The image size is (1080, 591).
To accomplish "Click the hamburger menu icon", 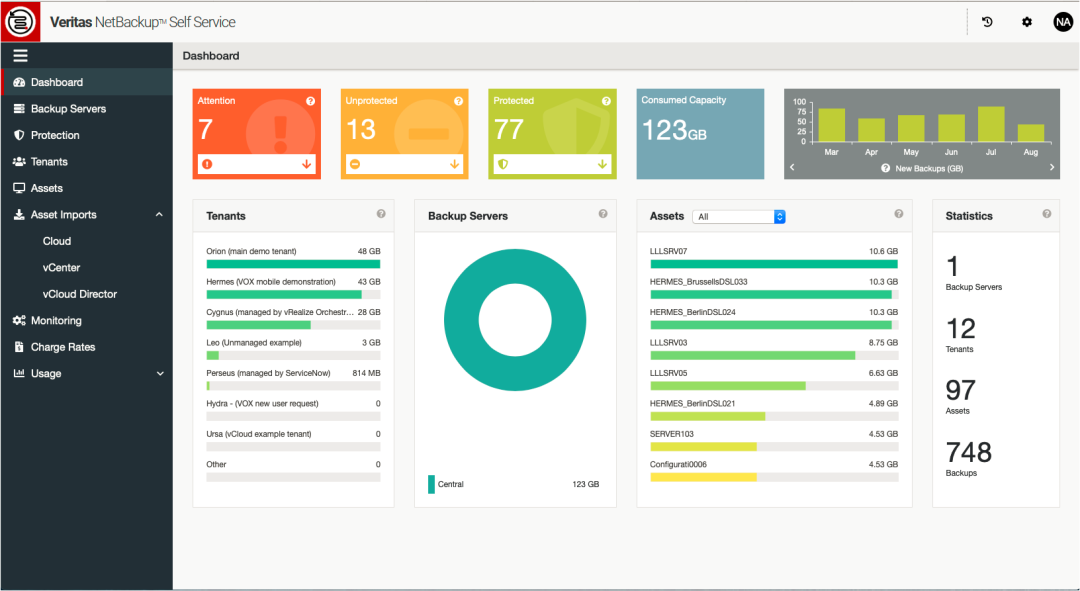I will click(20, 56).
